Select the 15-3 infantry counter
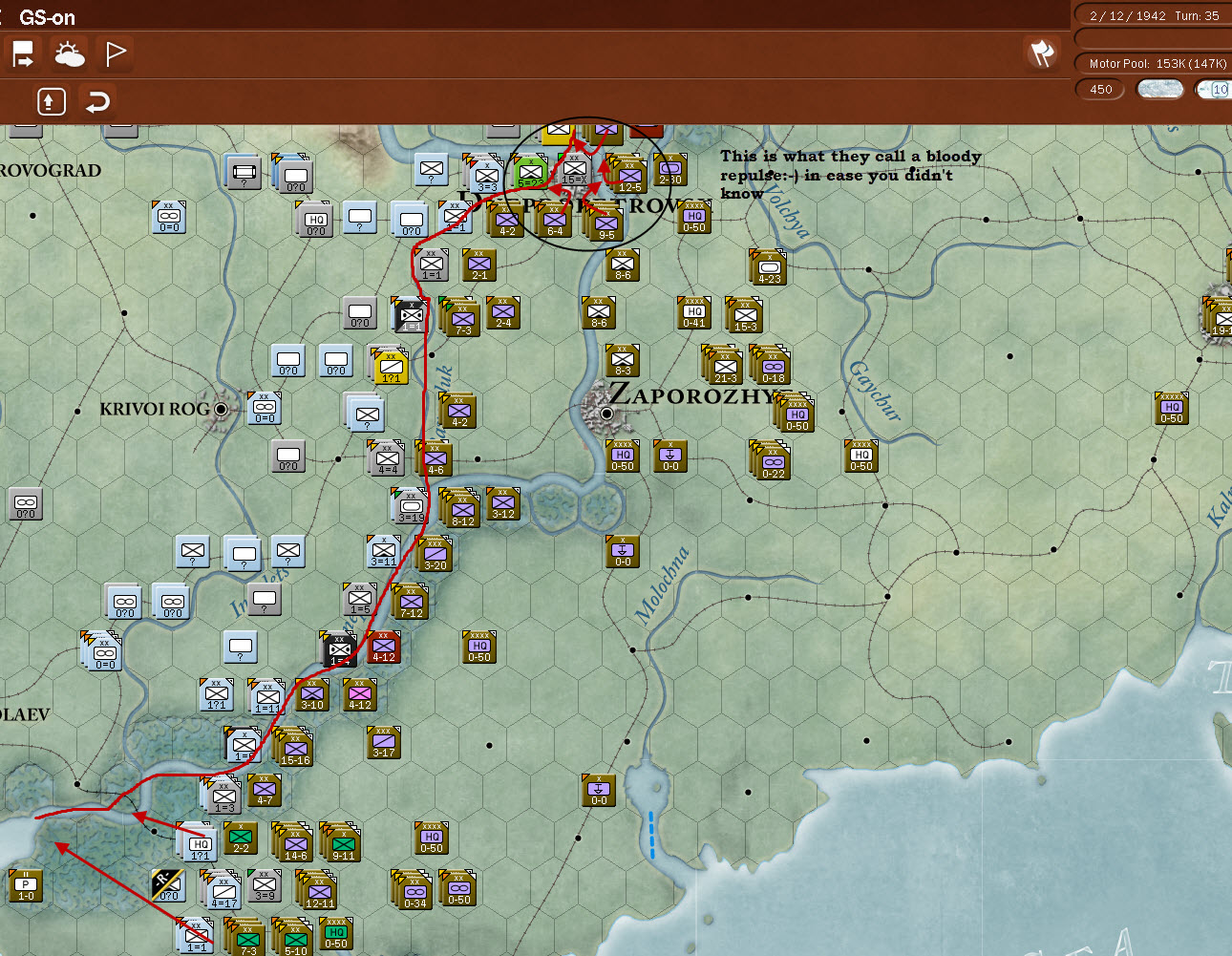 [x=746, y=315]
